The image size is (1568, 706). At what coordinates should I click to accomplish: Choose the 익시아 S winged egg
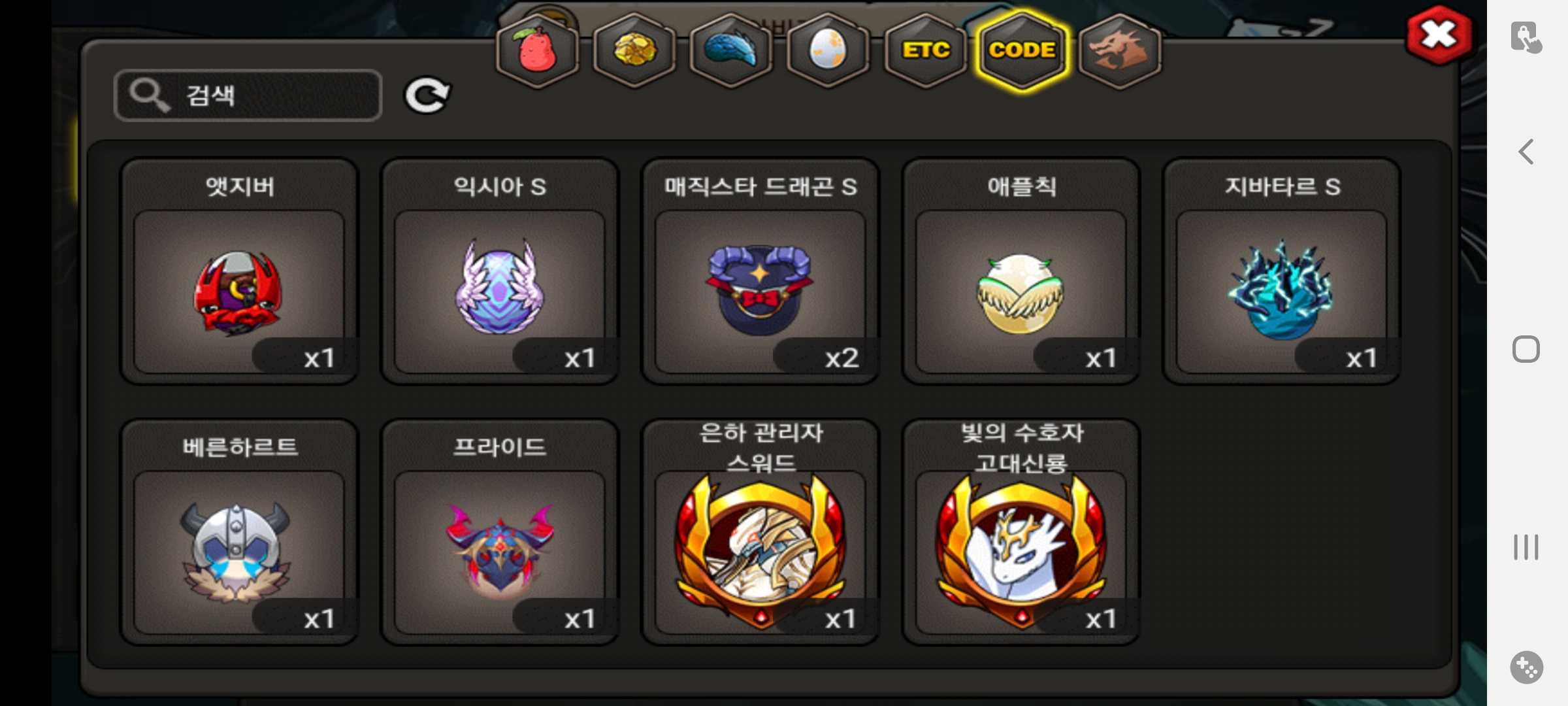[x=500, y=271]
